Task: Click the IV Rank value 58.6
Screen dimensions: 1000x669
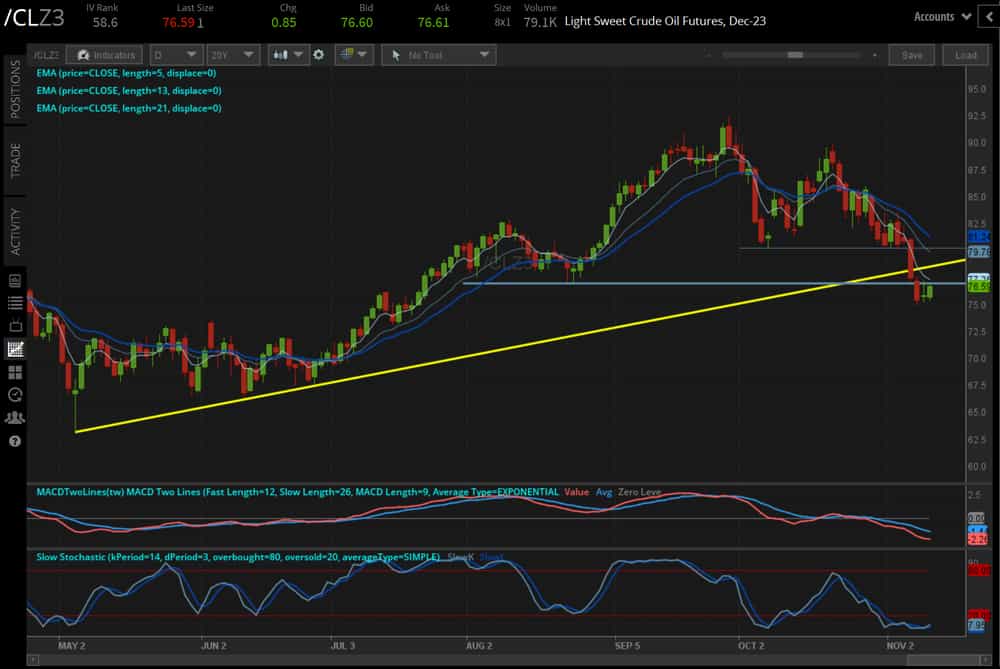Action: 105,22
